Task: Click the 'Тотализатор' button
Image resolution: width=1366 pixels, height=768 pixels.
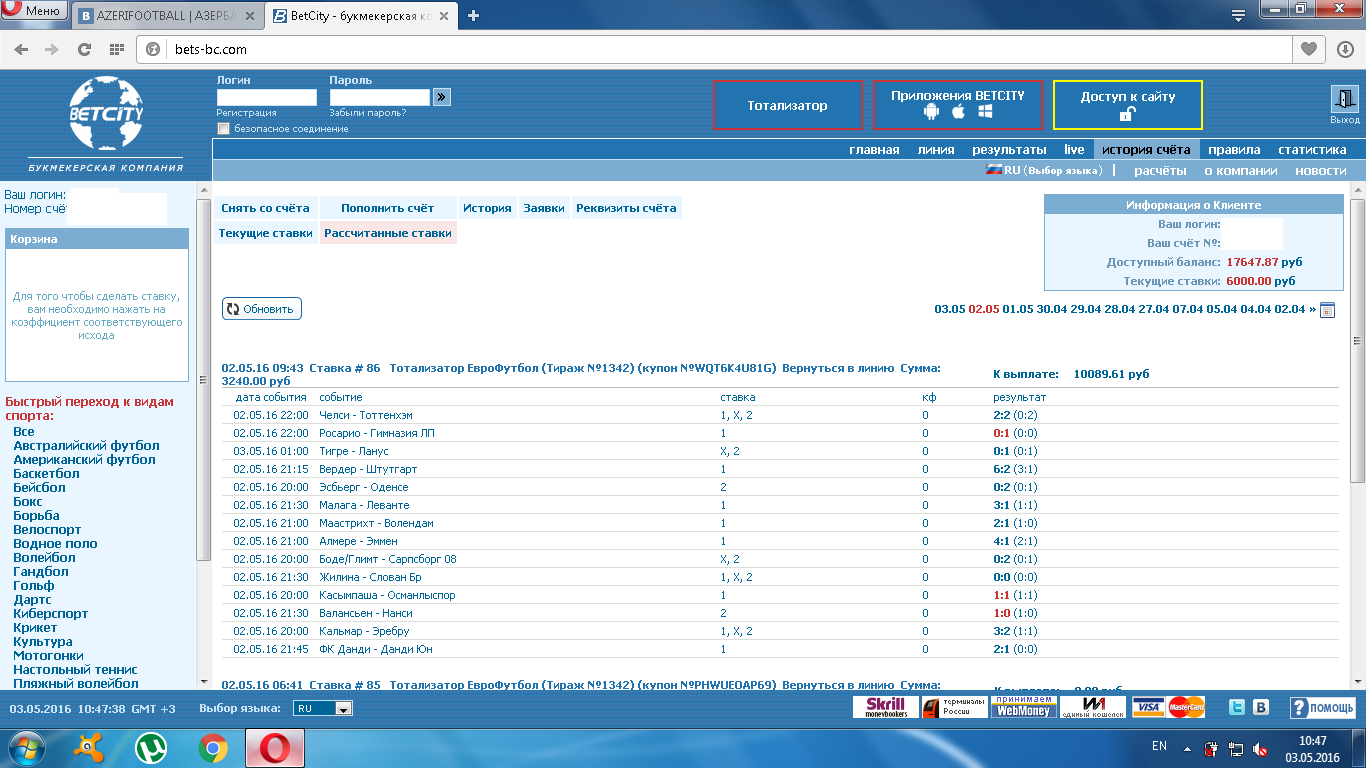Action: (x=788, y=105)
